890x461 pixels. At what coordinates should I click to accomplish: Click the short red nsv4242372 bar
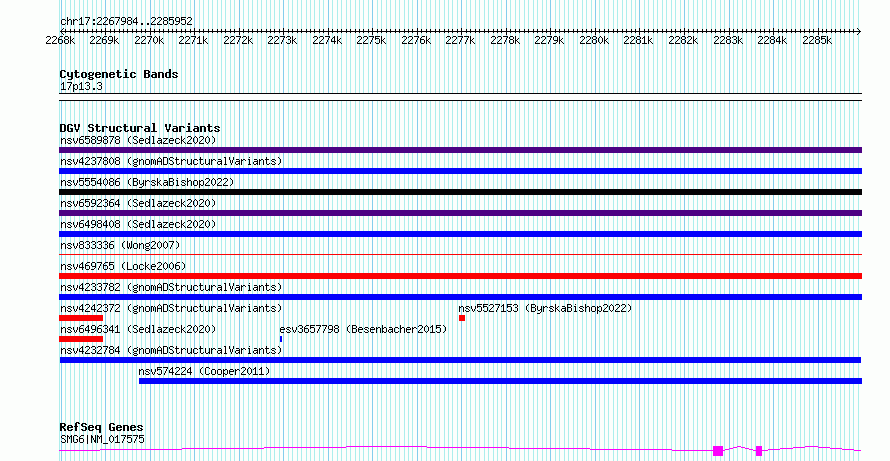tap(81, 318)
